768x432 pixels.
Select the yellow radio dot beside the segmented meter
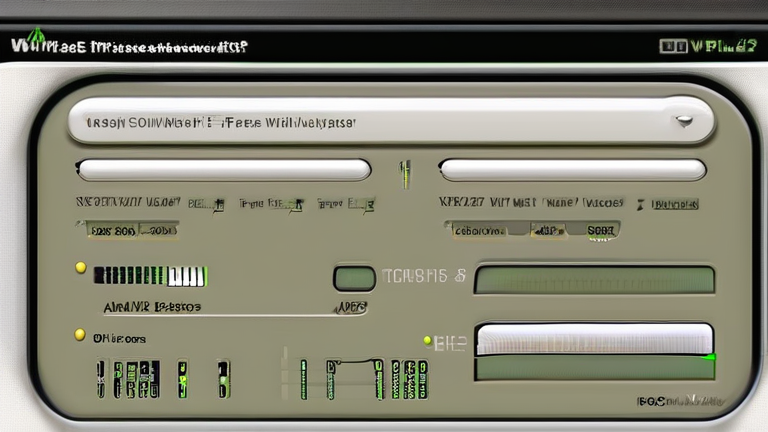(x=81, y=267)
